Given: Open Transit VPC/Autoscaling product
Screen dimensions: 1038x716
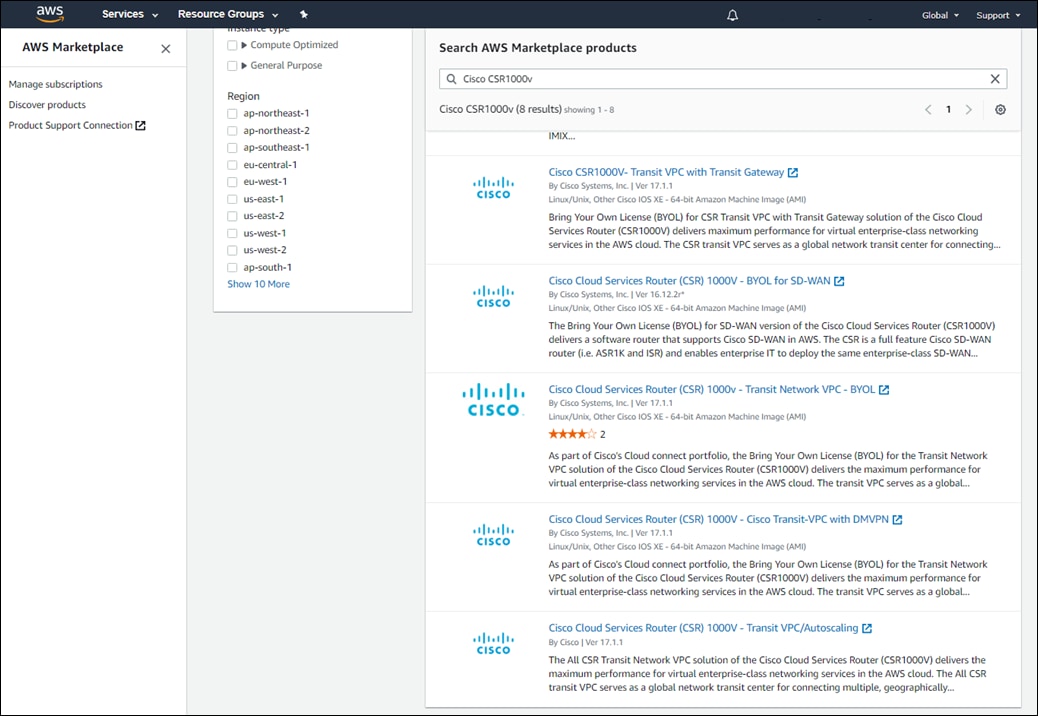Looking at the screenshot, I should (703, 627).
